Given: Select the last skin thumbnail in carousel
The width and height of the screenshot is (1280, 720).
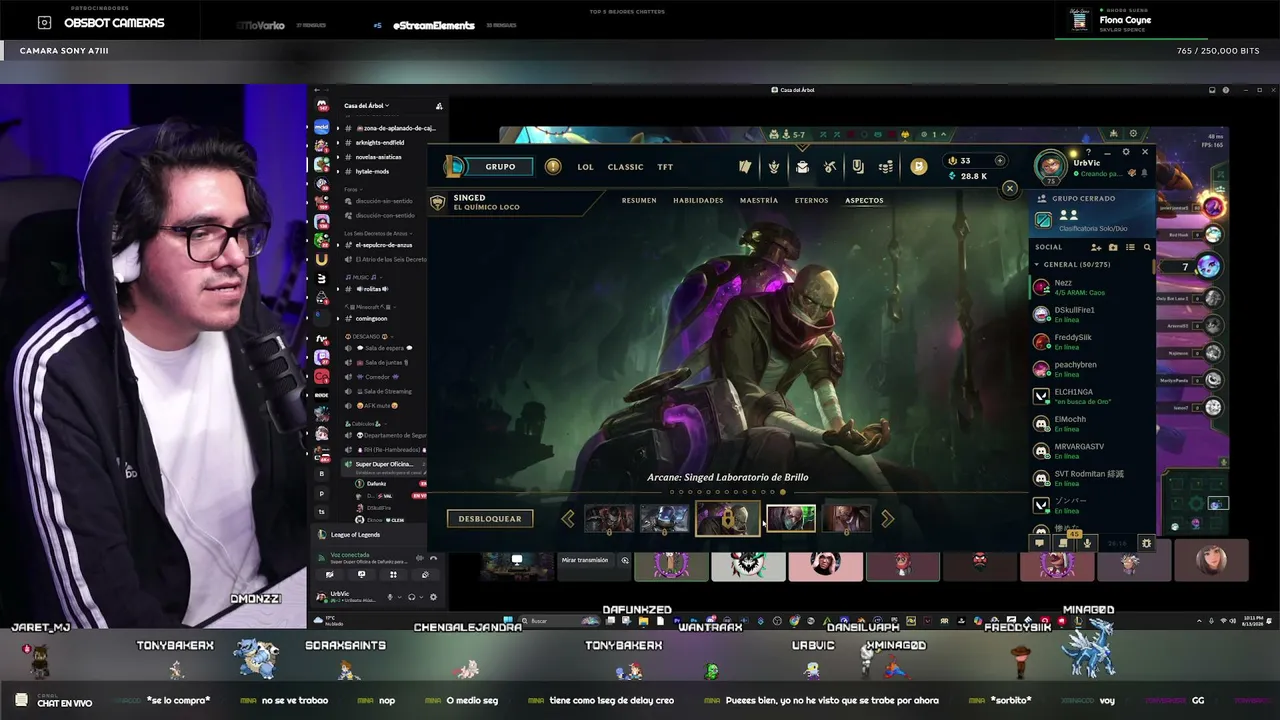Looking at the screenshot, I should 847,519.
